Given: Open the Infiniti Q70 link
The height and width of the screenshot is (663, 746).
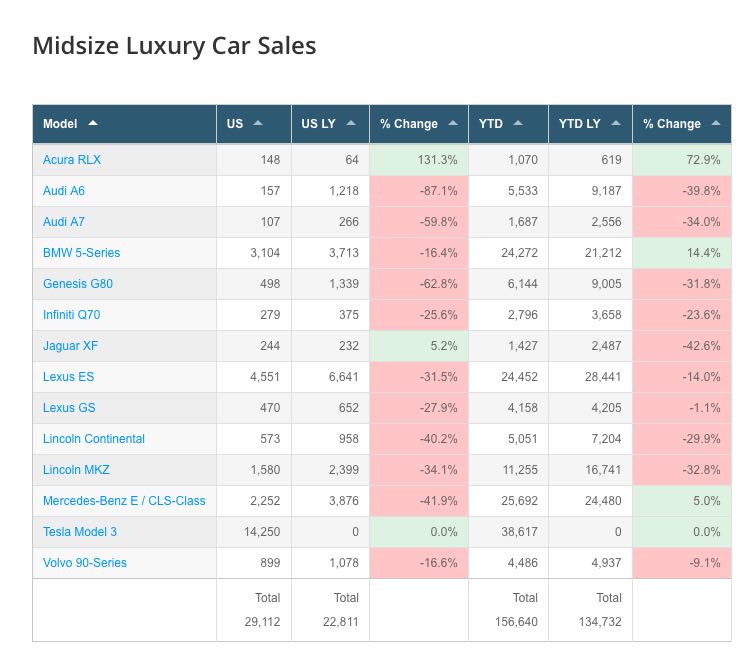Looking at the screenshot, I should (x=71, y=314).
